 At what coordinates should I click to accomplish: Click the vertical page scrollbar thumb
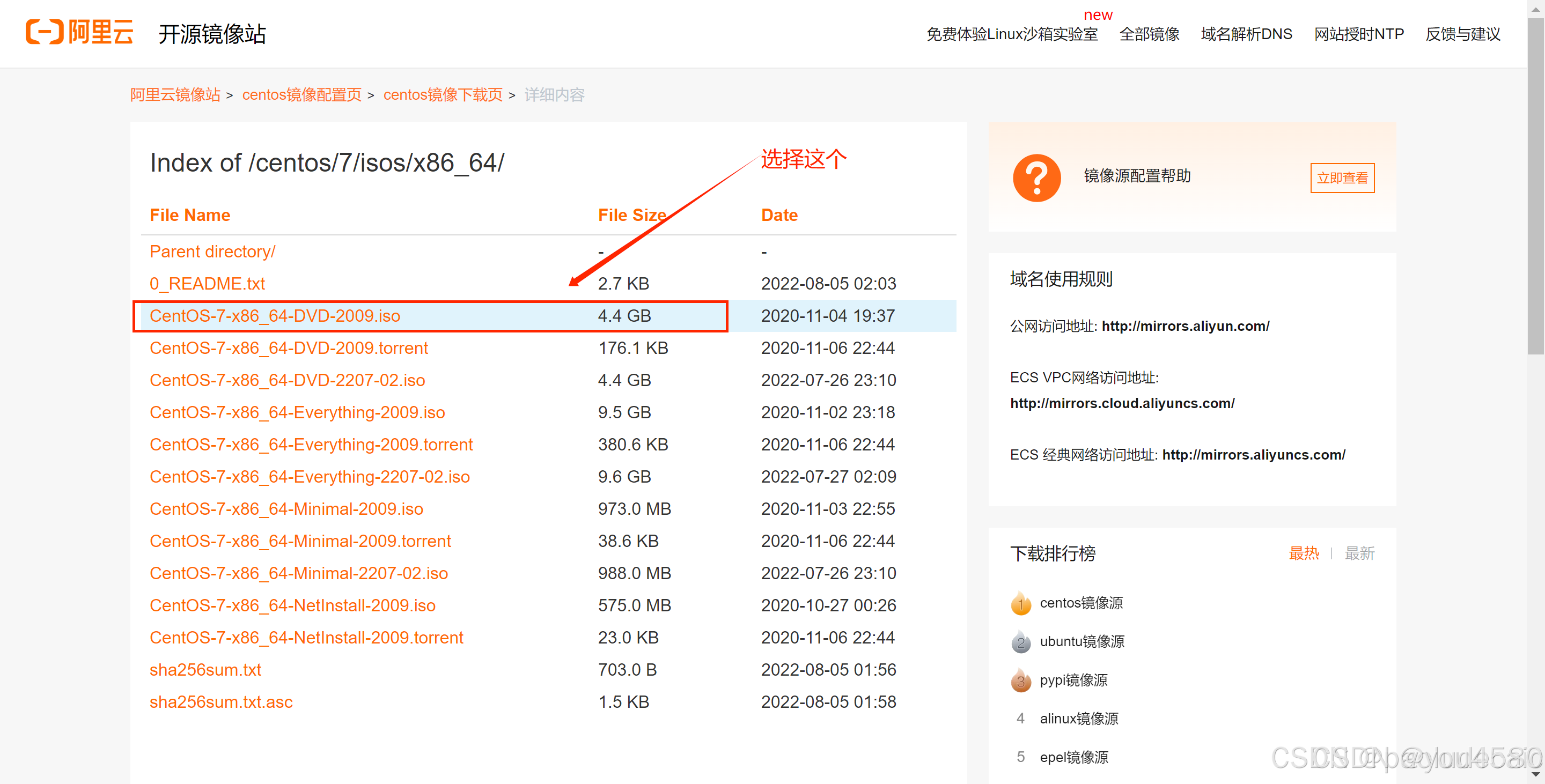(x=1535, y=186)
